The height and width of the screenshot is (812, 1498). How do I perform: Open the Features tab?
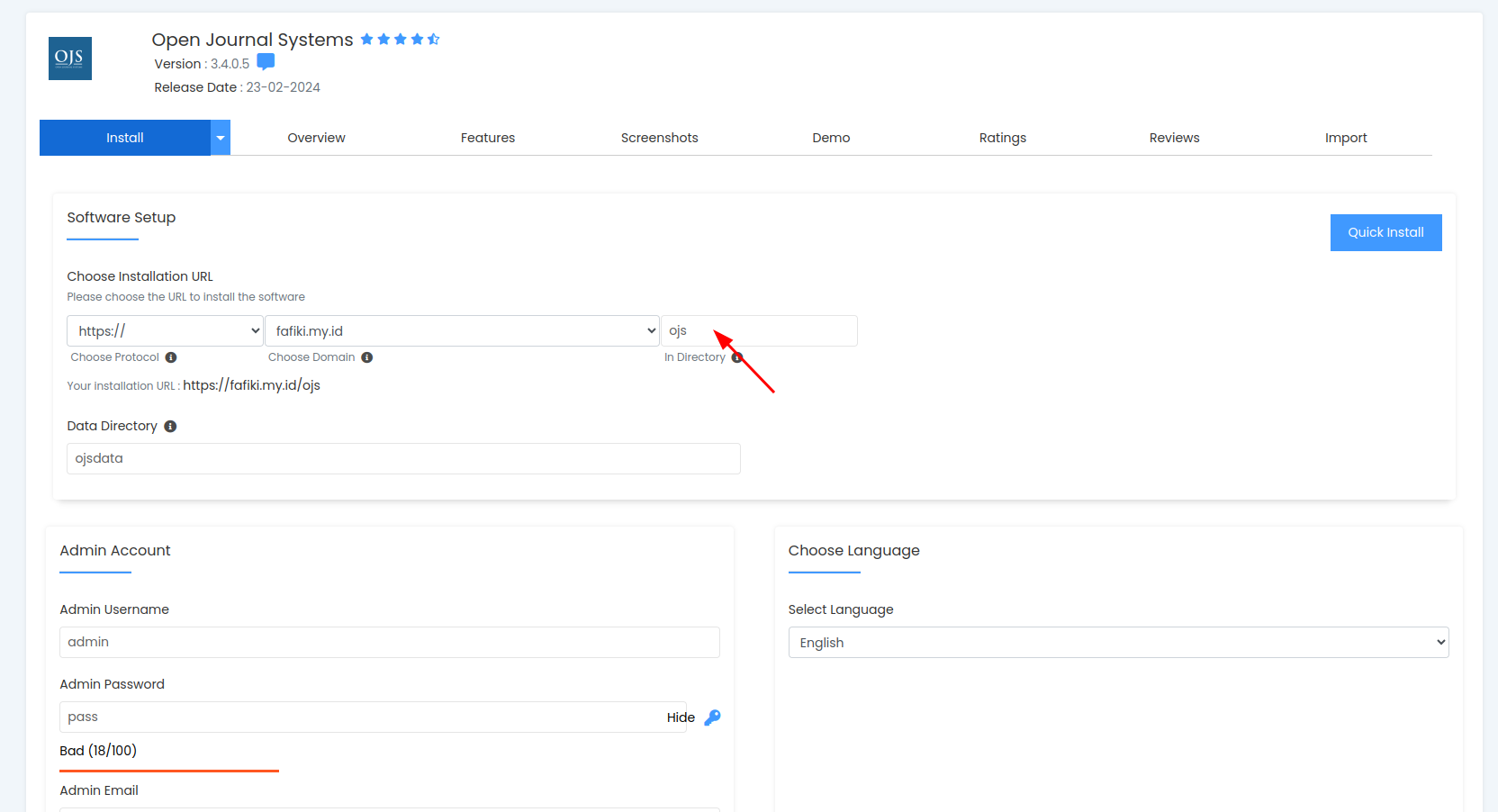click(488, 138)
